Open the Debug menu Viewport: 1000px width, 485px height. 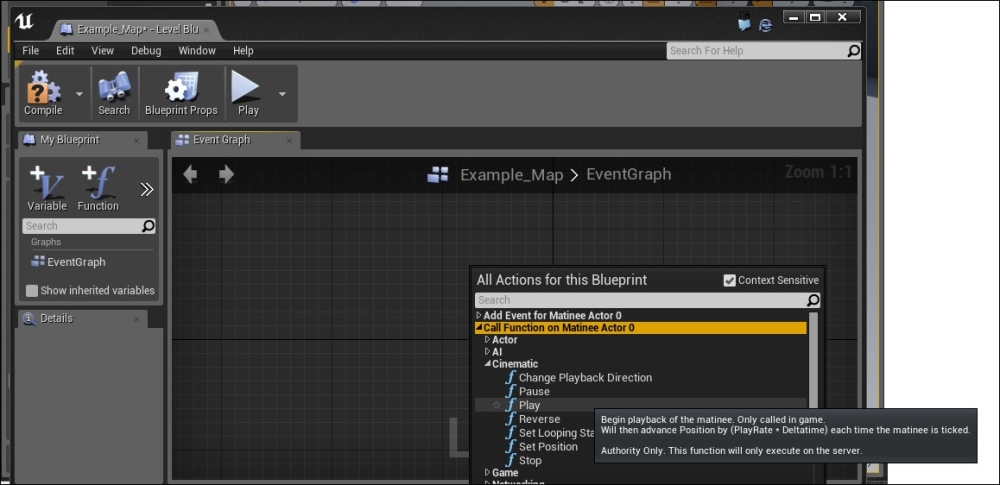pos(146,50)
